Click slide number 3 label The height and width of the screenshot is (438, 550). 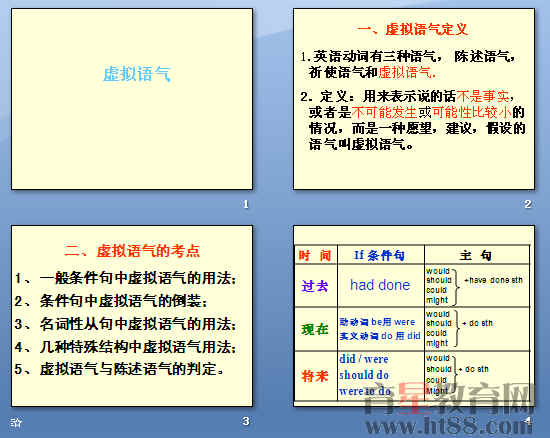click(246, 421)
